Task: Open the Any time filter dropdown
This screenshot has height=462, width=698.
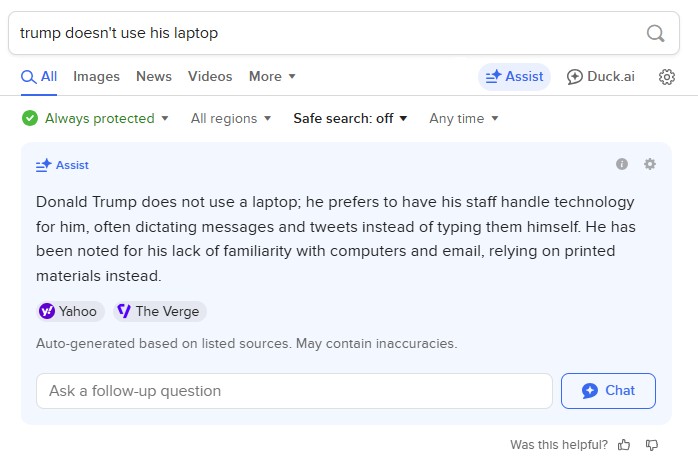Action: pyautogui.click(x=463, y=118)
